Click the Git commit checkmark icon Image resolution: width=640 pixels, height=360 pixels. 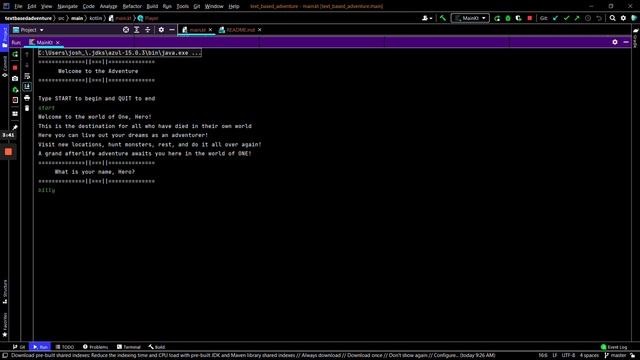pyautogui.click(x=566, y=18)
